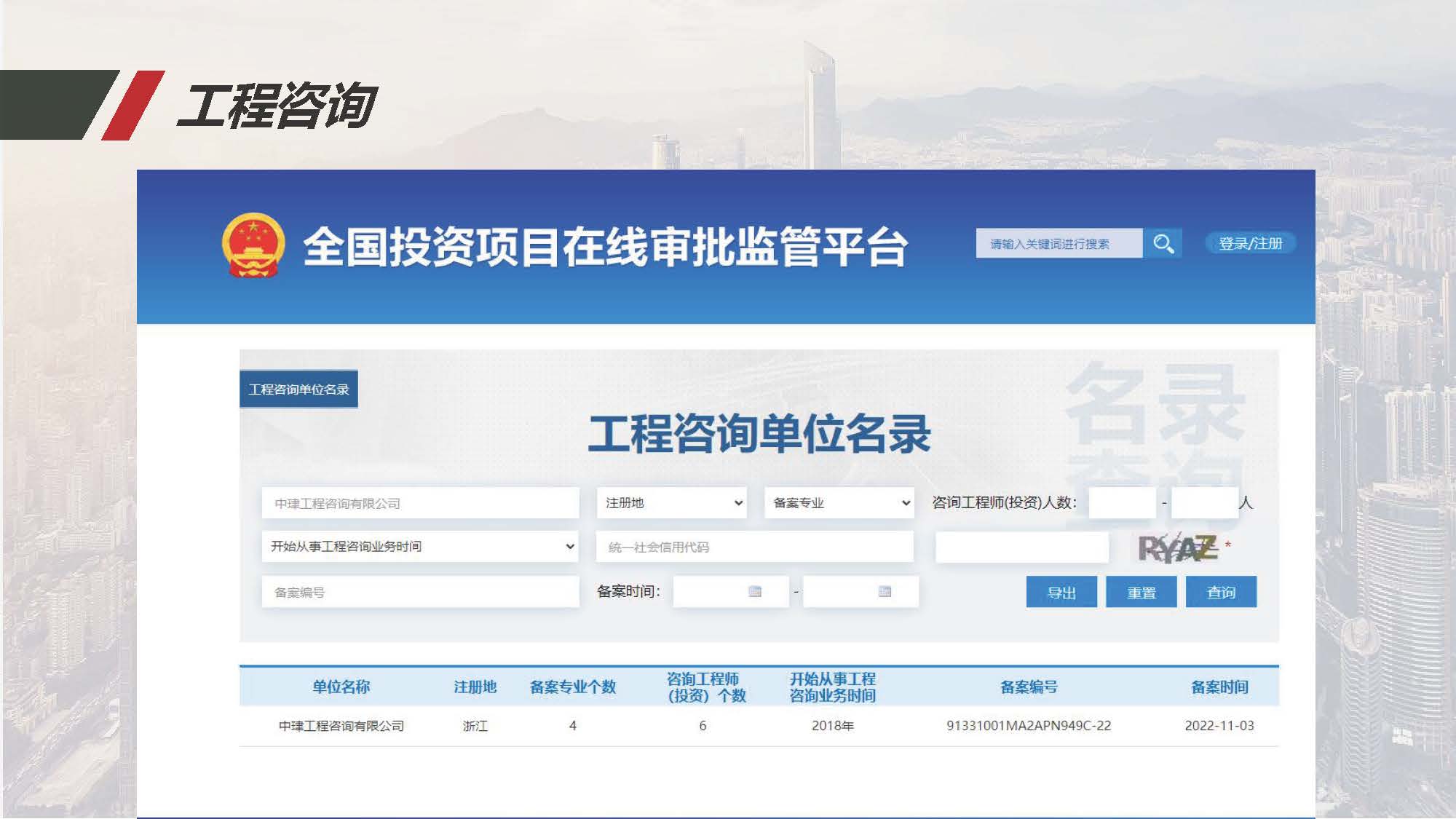Click the captcha code input field
The image size is (1456, 819).
click(1021, 547)
